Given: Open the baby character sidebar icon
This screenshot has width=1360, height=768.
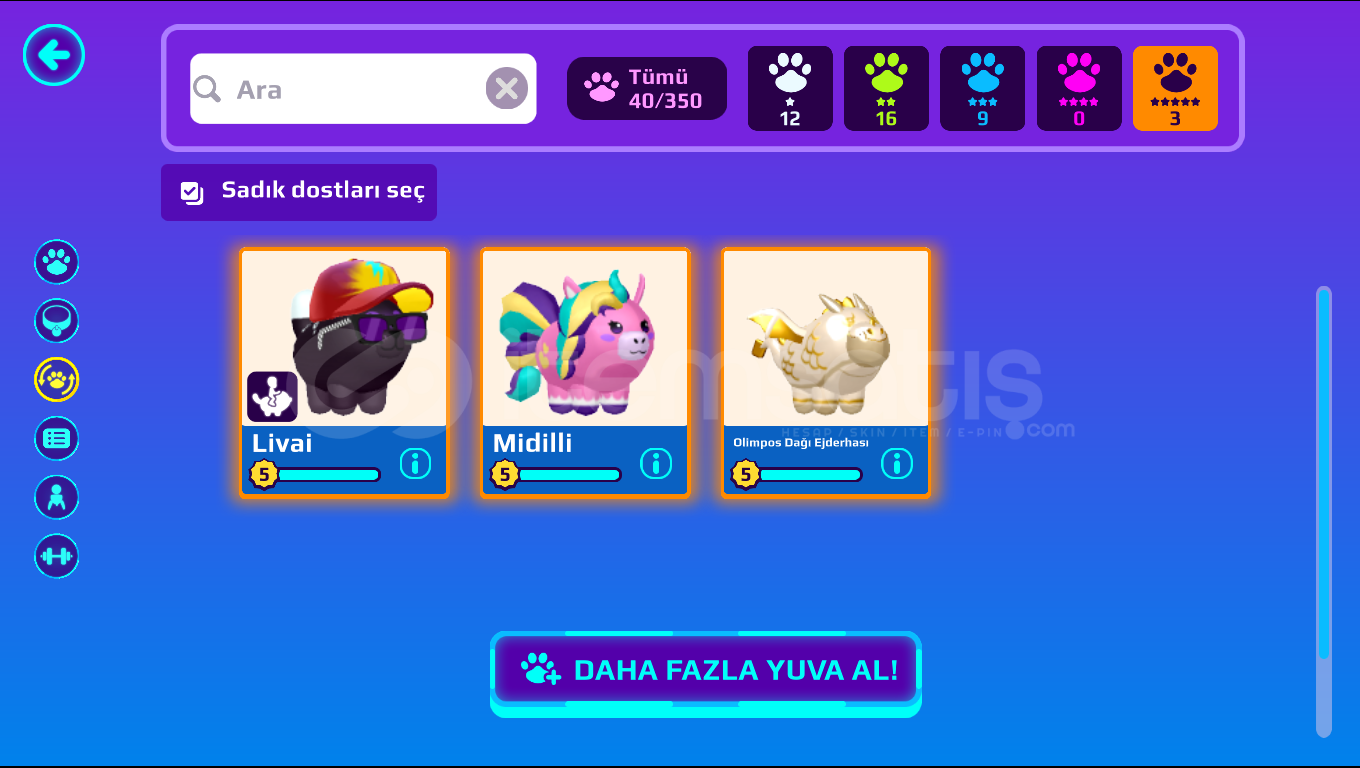Looking at the screenshot, I should [x=57, y=497].
